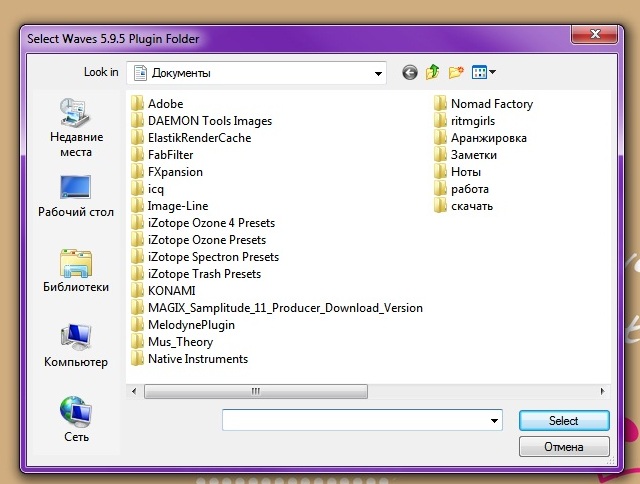Select the Nomad Factory folder

(x=491, y=104)
